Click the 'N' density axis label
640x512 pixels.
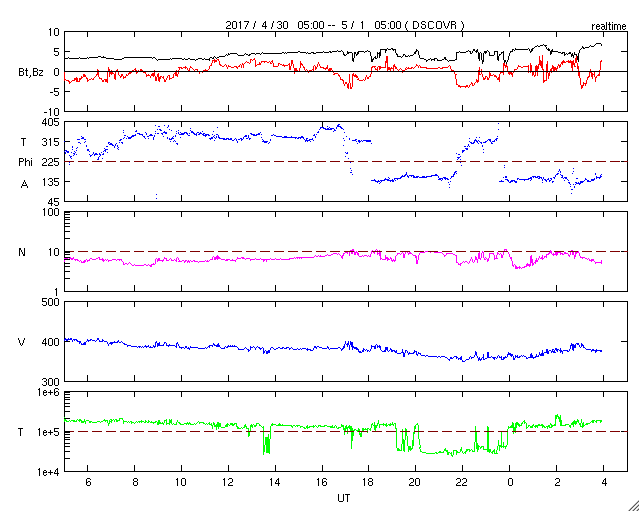click(22, 252)
